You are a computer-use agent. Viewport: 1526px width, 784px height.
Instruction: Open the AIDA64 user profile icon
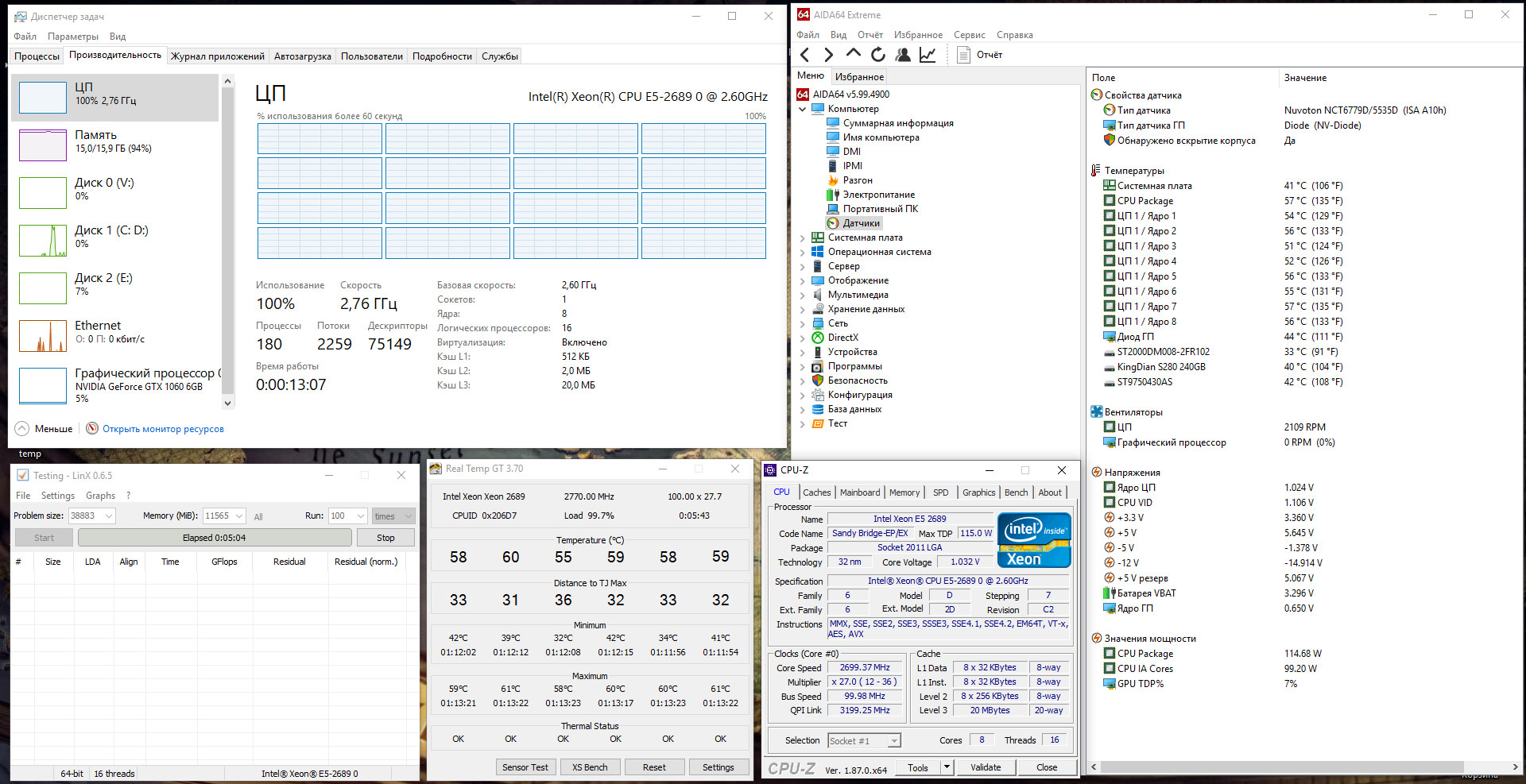coord(903,55)
